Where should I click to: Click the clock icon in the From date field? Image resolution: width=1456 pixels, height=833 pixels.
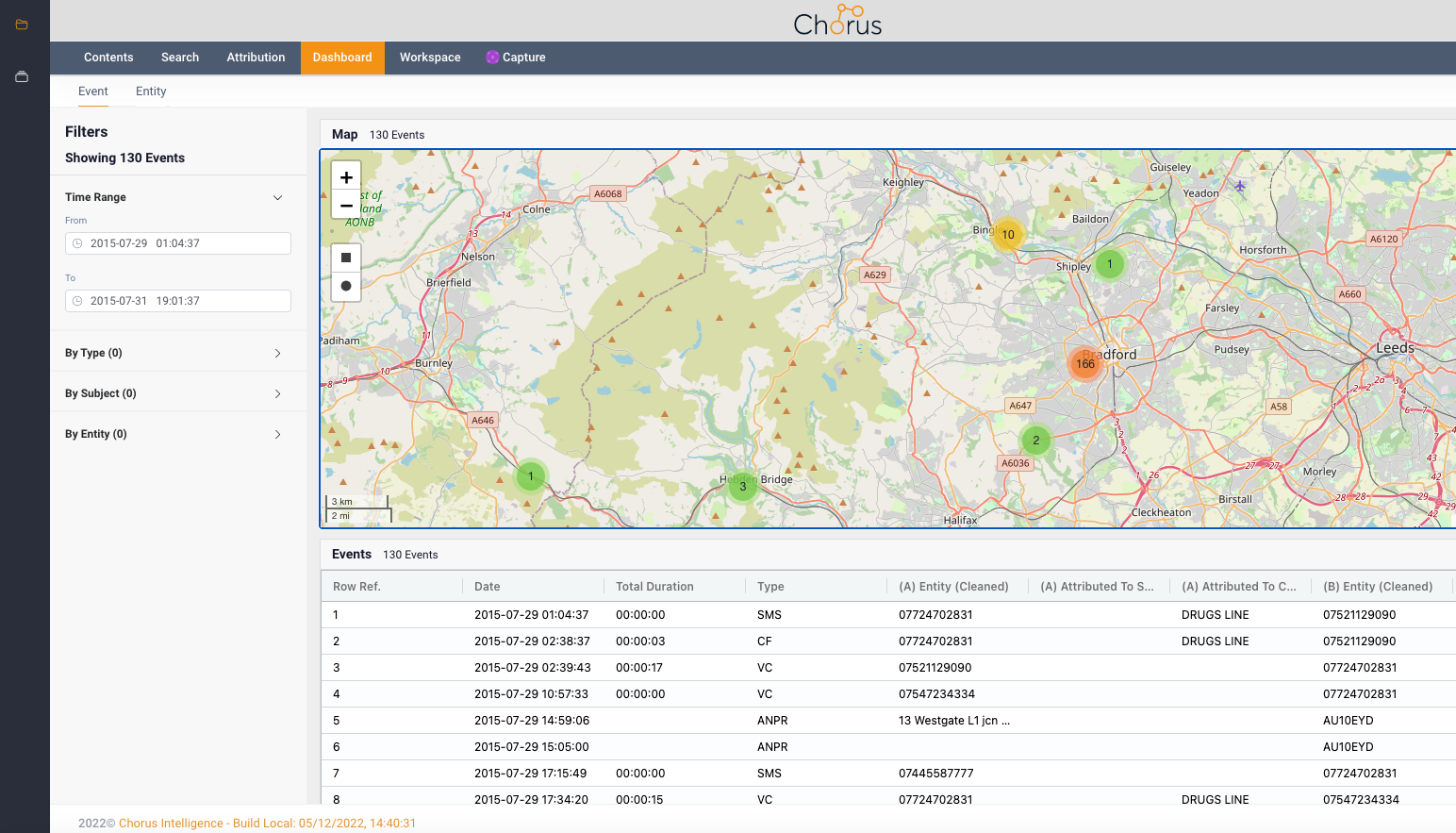[77, 243]
